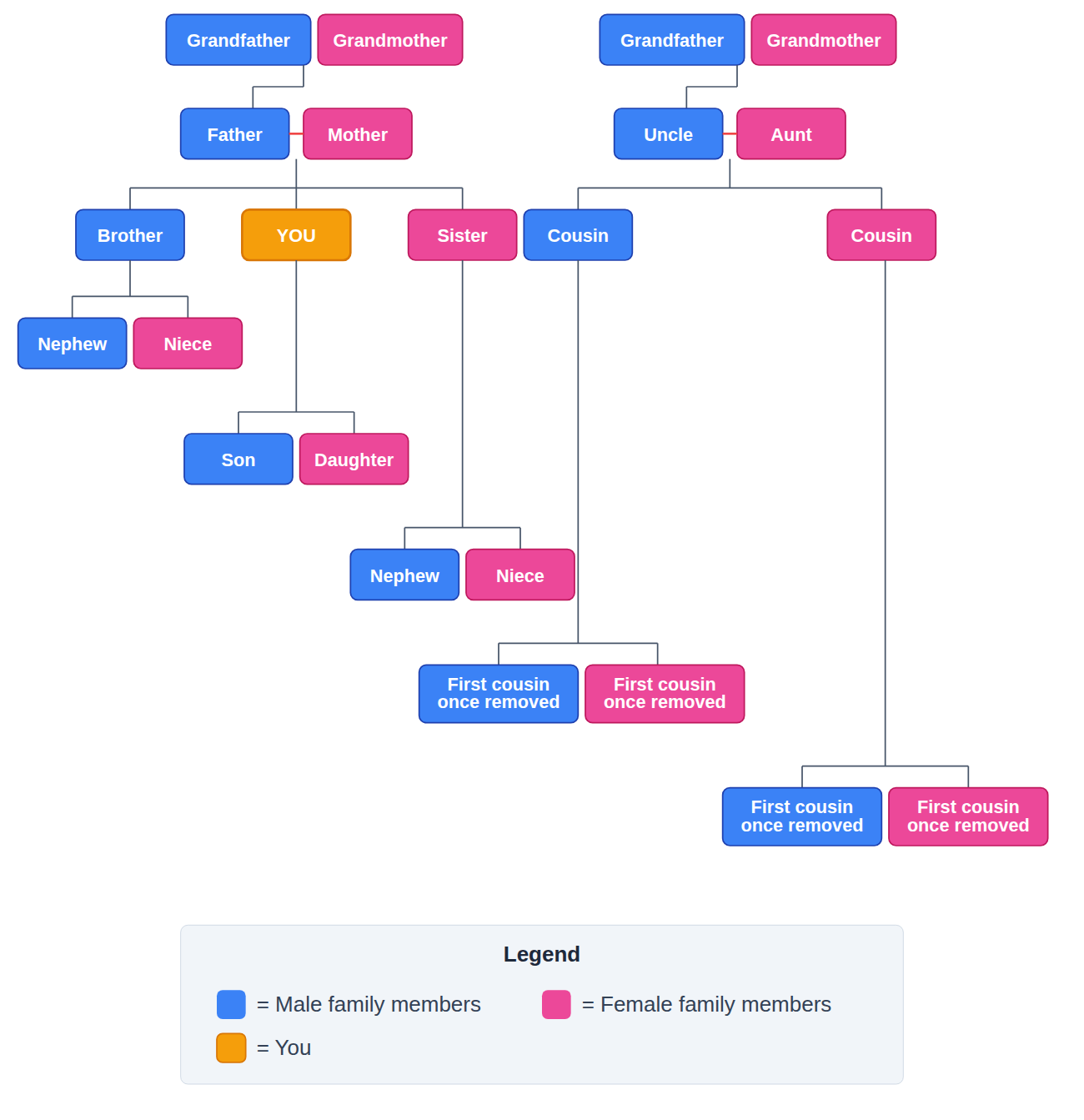Select the Uncle node
Viewport: 1084px width, 1120px height.
(668, 134)
